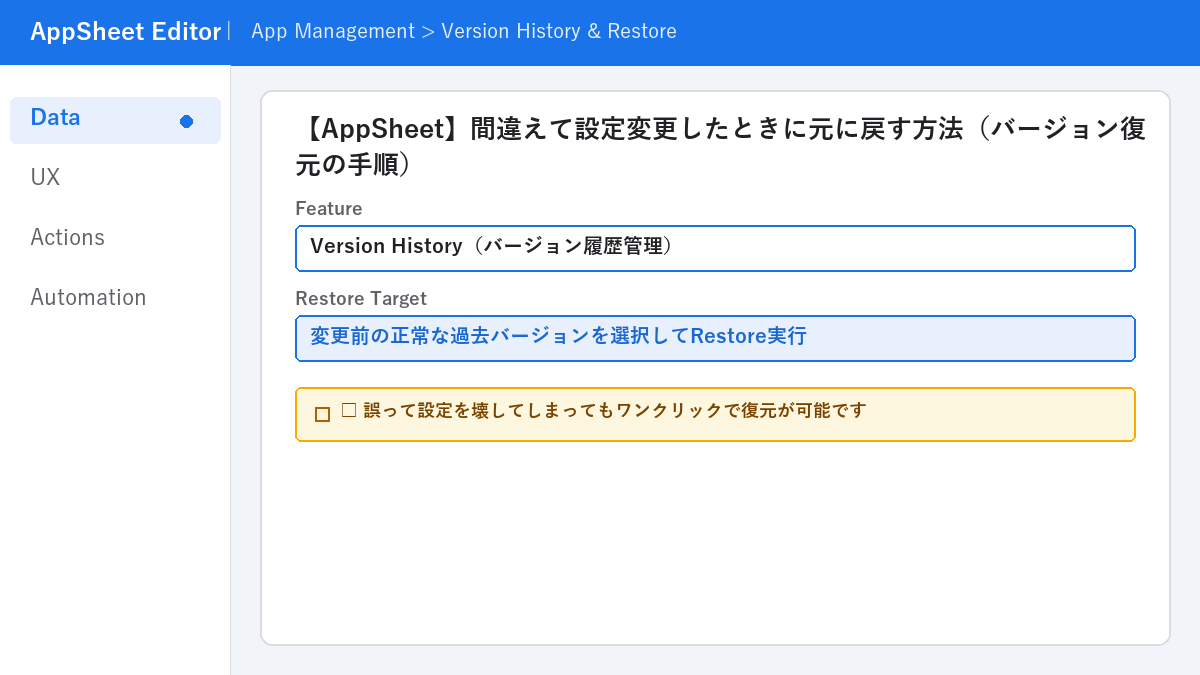The image size is (1200, 675).
Task: Focus the Restore Target field
Action: 715,338
